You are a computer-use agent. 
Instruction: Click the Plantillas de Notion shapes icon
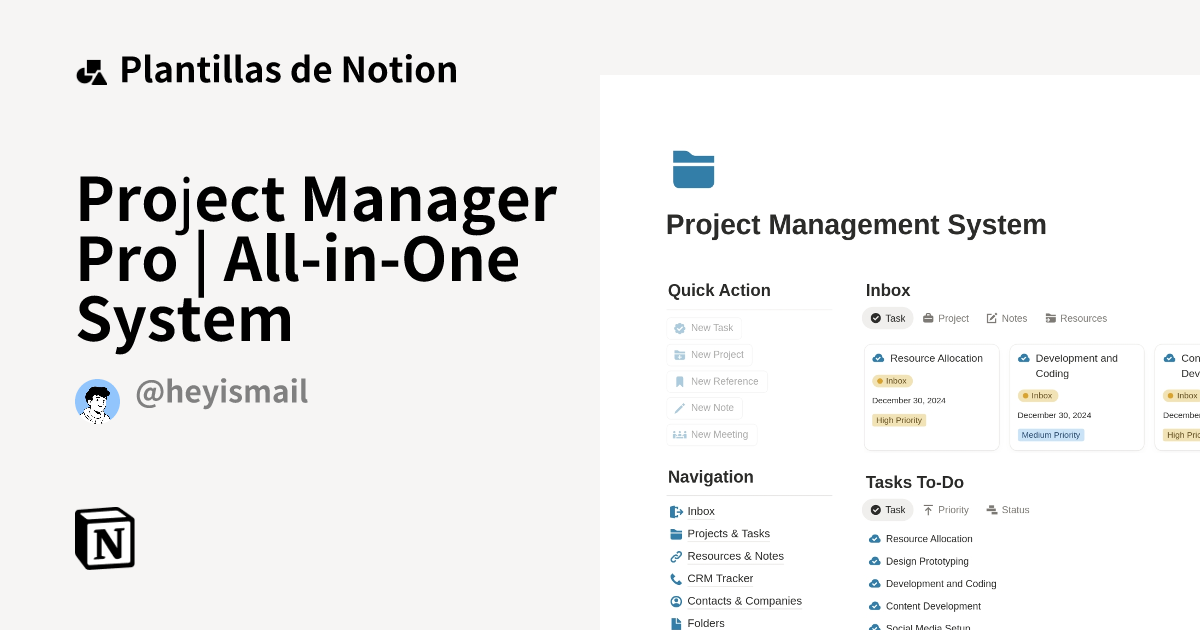[x=92, y=72]
